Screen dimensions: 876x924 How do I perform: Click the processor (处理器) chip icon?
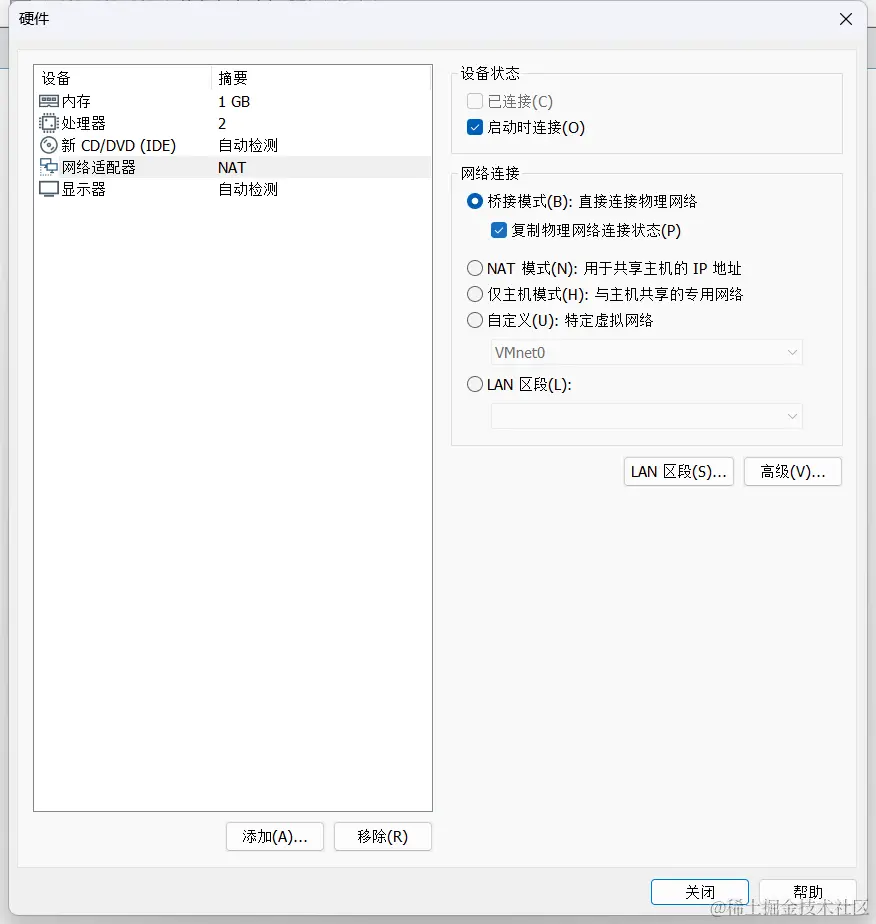click(x=48, y=123)
